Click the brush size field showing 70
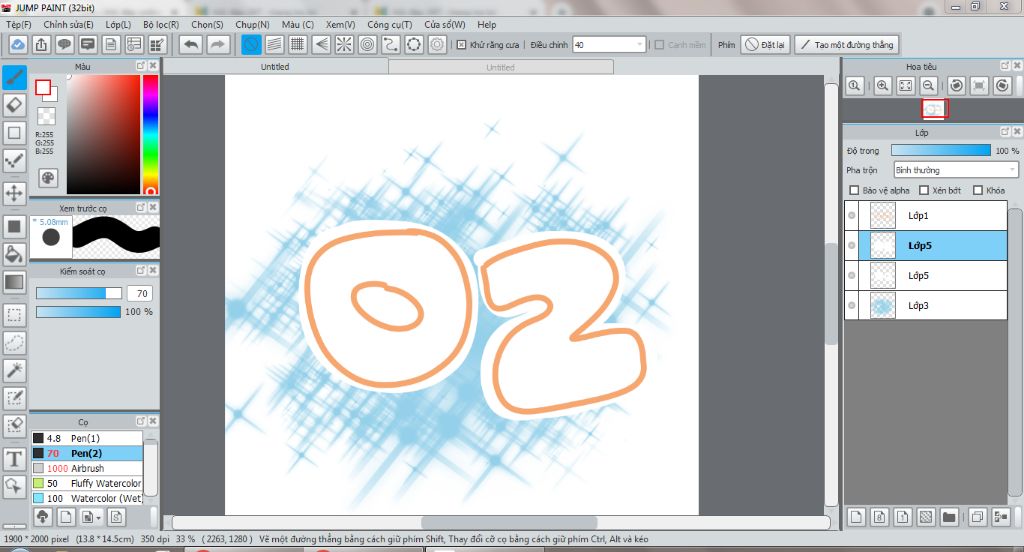The height and width of the screenshot is (552, 1024). click(140, 293)
